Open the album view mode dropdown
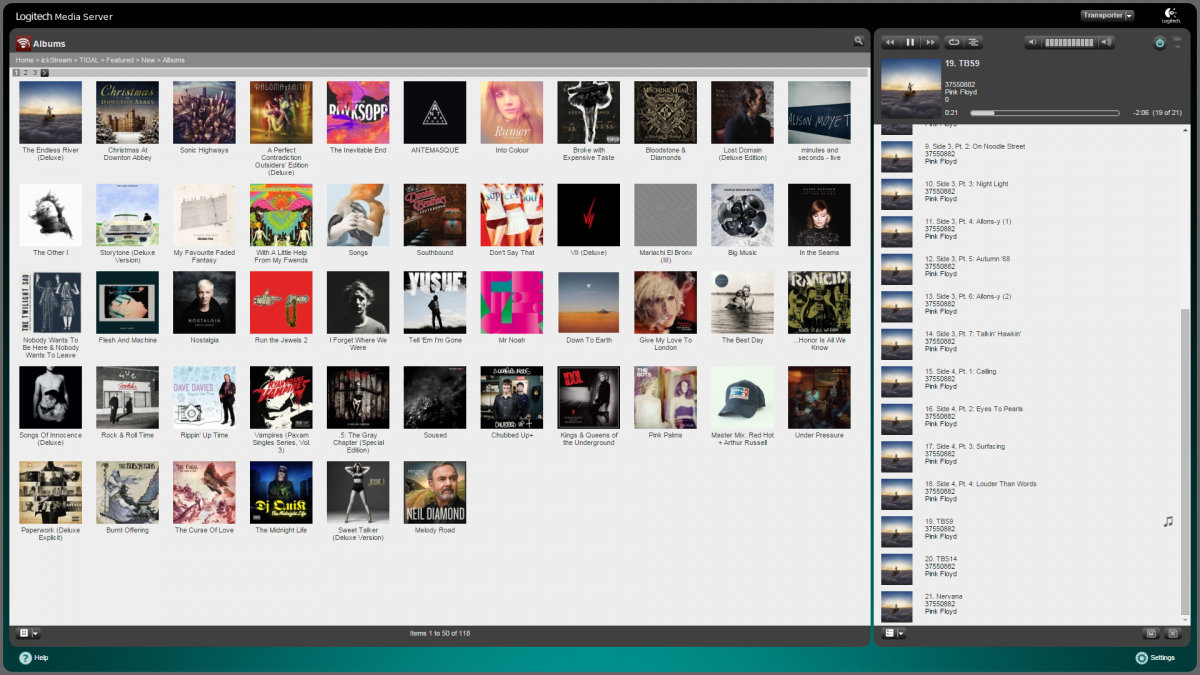 [28, 633]
